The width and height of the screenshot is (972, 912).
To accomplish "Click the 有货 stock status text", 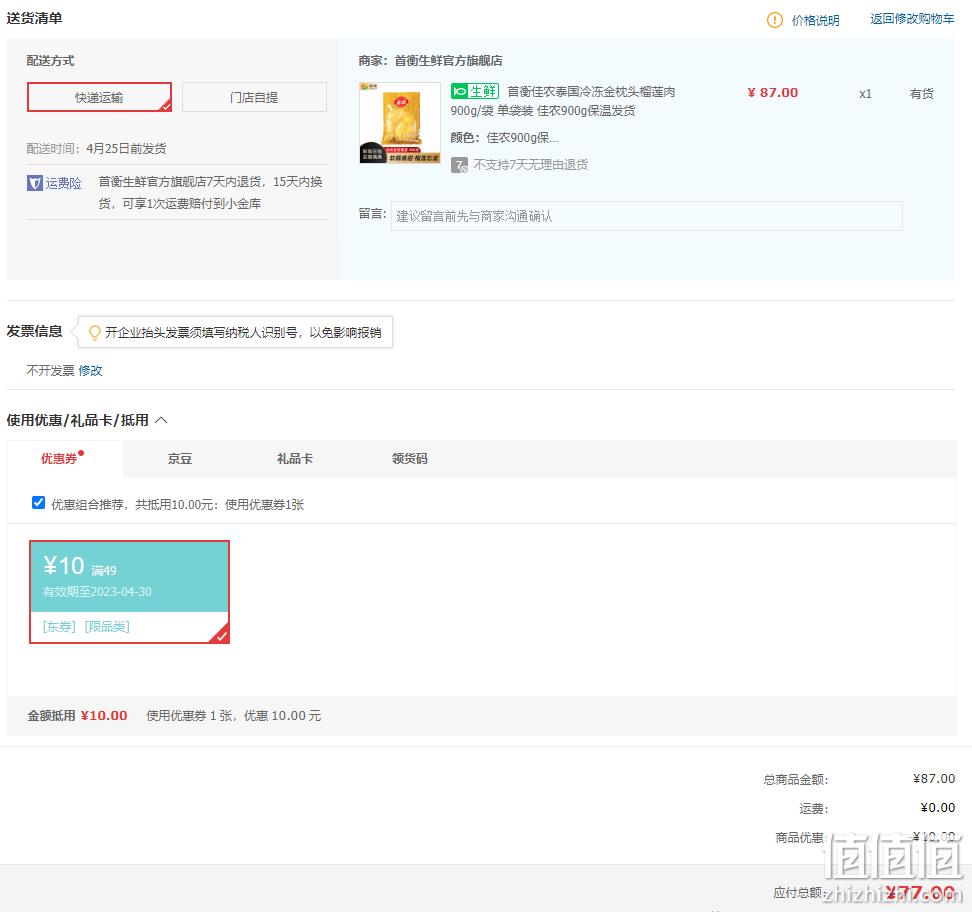I will click(x=922, y=94).
